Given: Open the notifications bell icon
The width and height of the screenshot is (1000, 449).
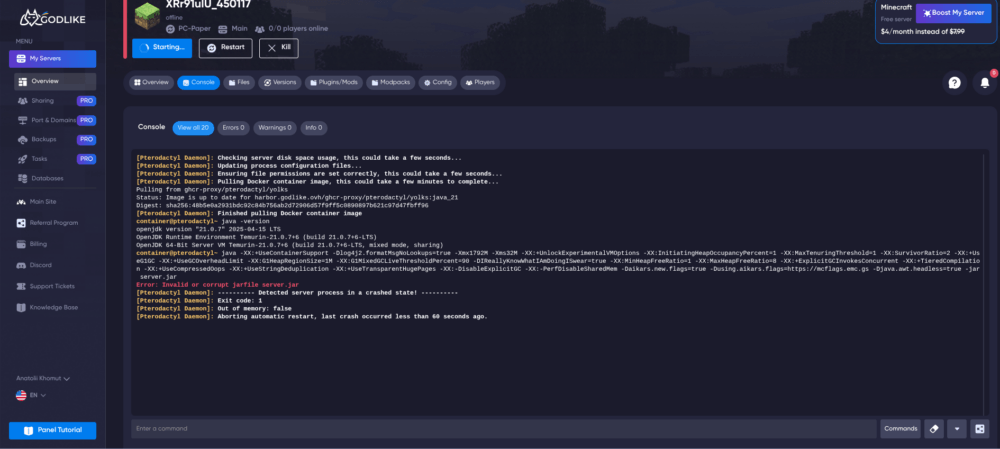Looking at the screenshot, I should coord(985,83).
